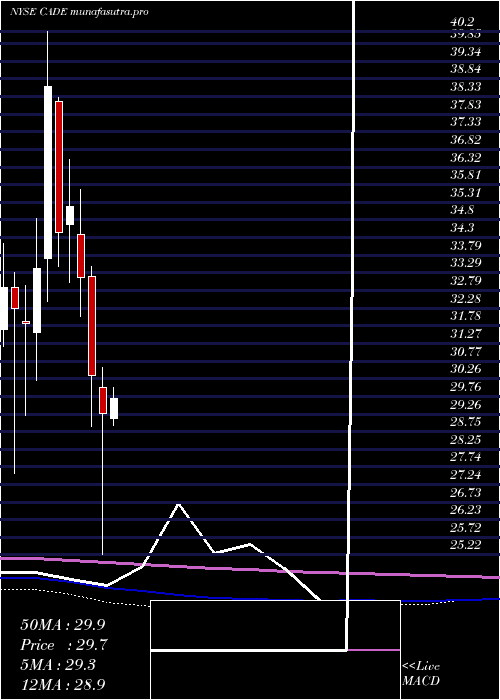Click the 34.3 price axis label
Screen dimensions: 500x700
point(462,228)
